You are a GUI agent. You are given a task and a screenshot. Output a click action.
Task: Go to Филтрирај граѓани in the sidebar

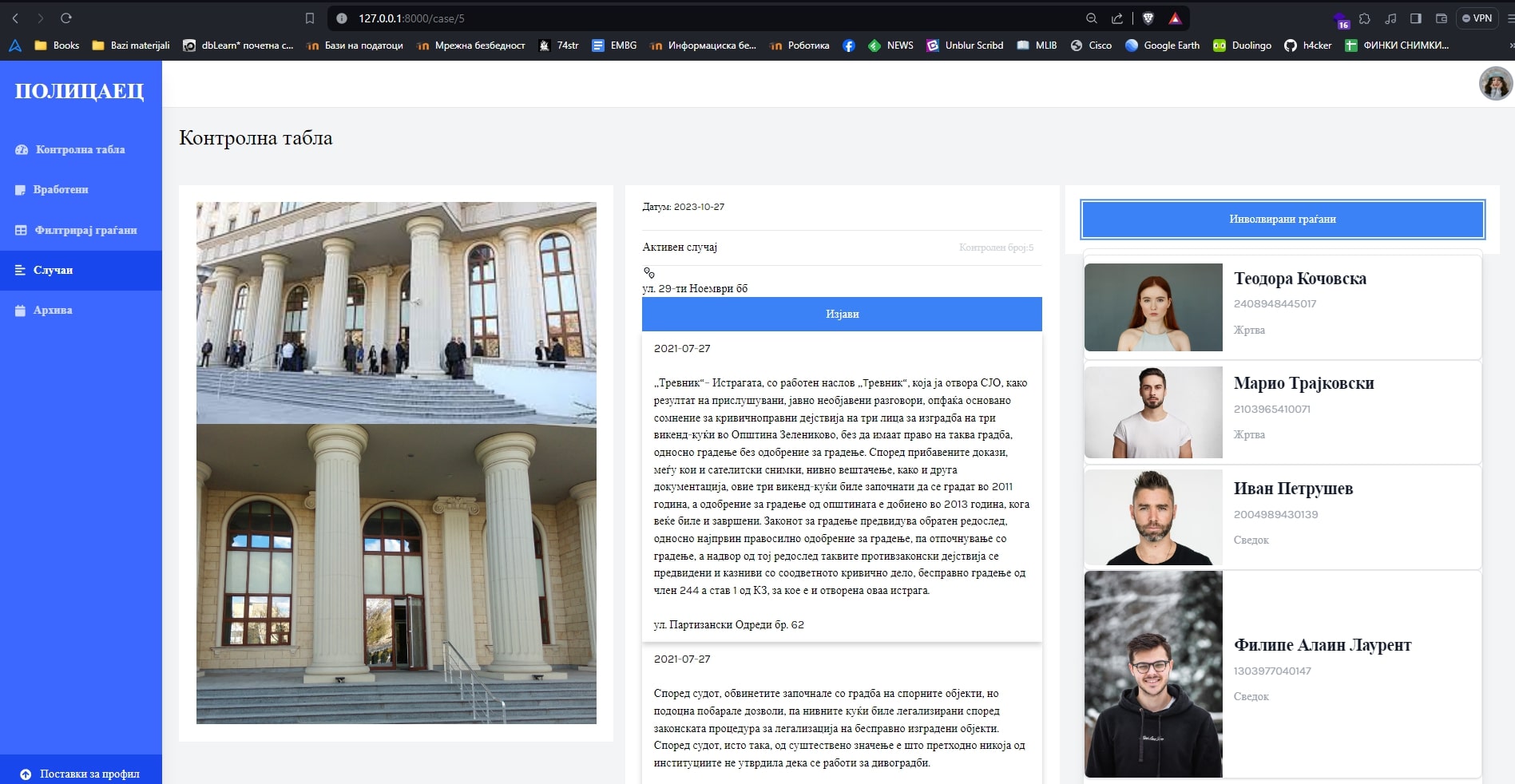click(x=85, y=230)
